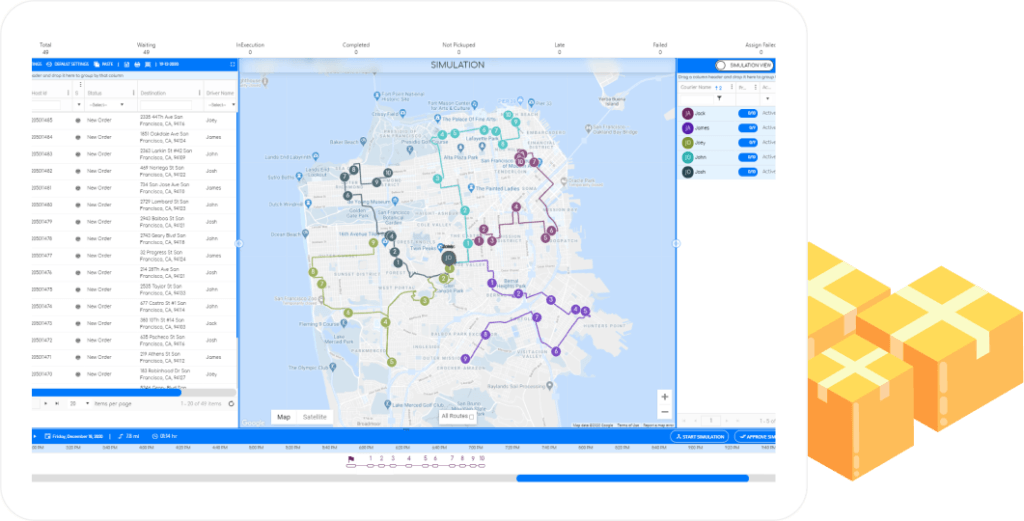Click orders grid refresh icon
The height and width of the screenshot is (521, 1024).
pyautogui.click(x=231, y=403)
